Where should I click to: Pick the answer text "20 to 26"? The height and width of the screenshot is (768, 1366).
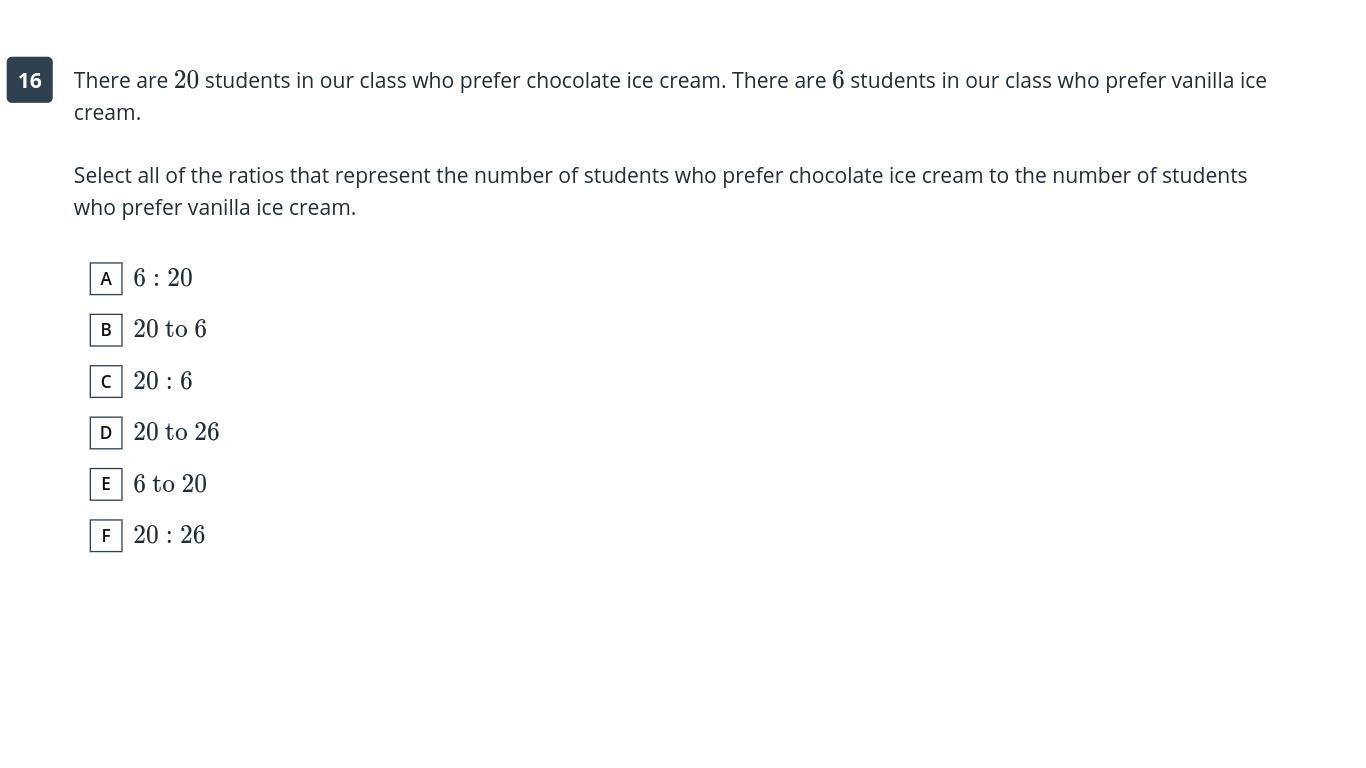click(x=176, y=432)
